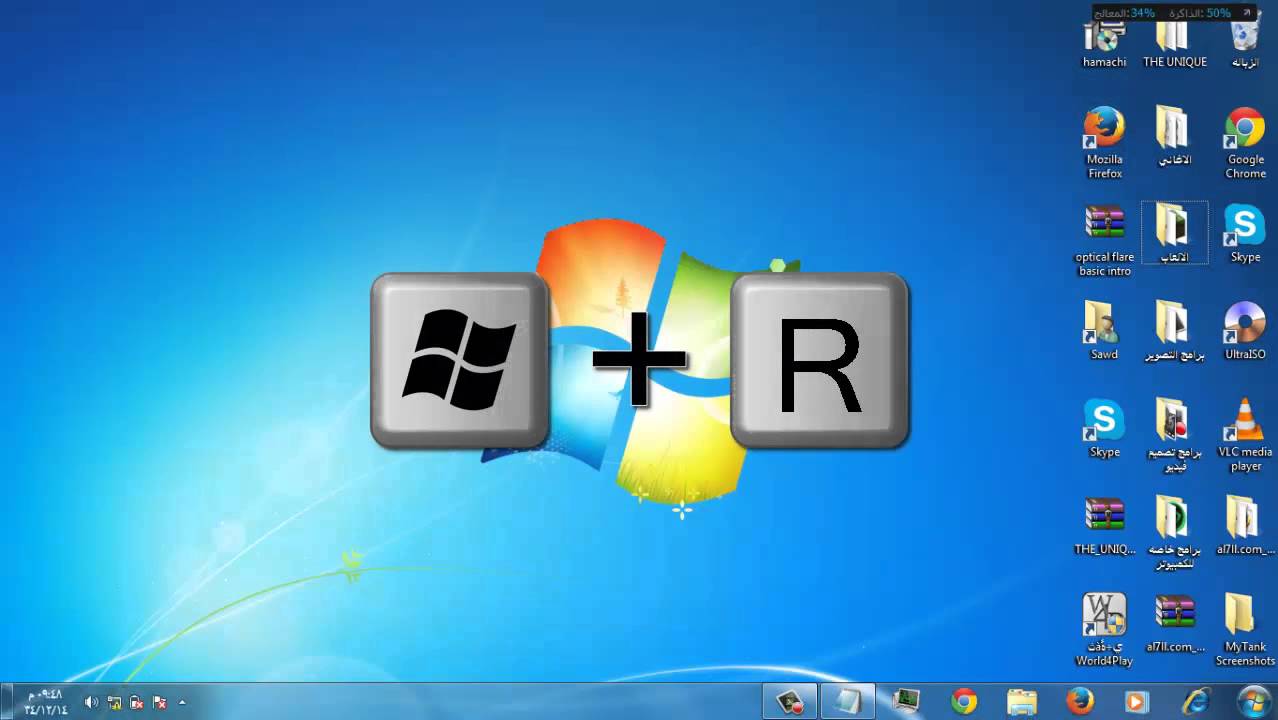Launch Google Chrome desktop shortcut
This screenshot has height=720, width=1278.
(x=1245, y=143)
